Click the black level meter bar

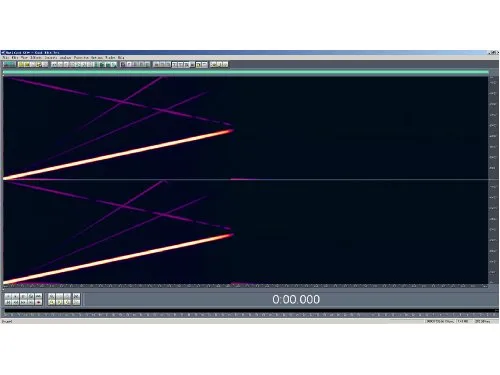[250, 311]
